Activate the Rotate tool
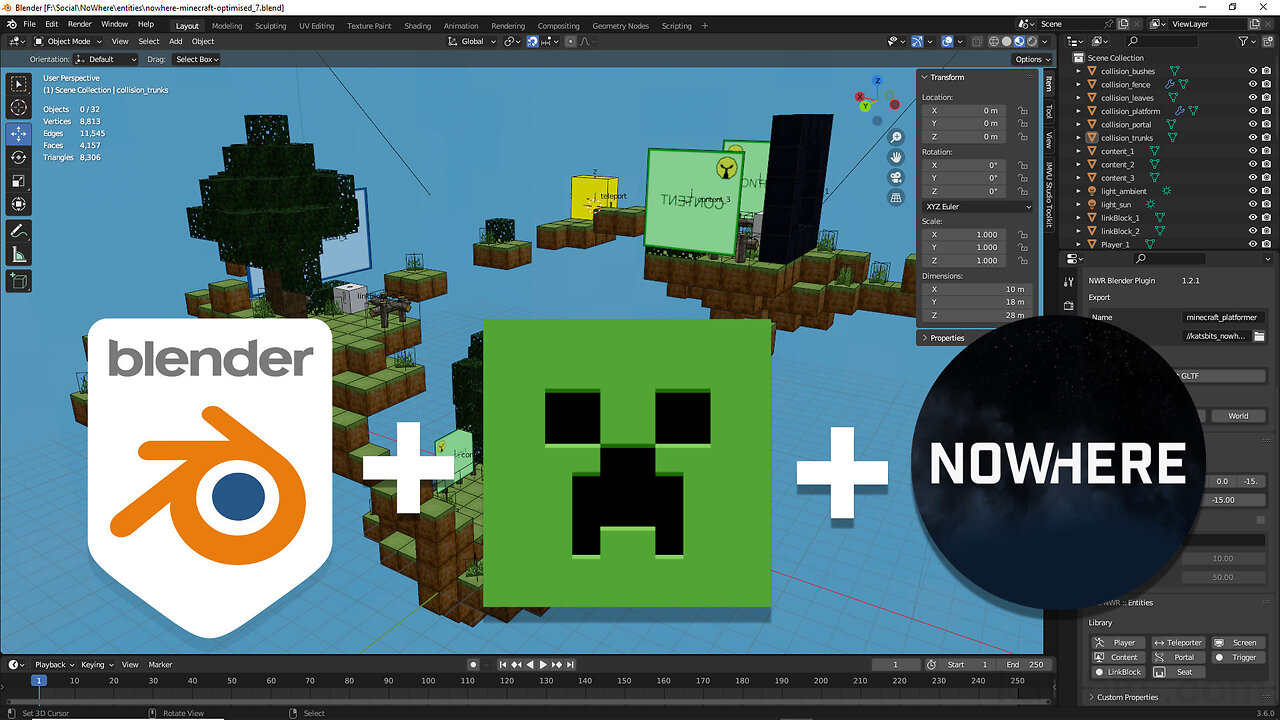The height and width of the screenshot is (720, 1280). tap(19, 157)
